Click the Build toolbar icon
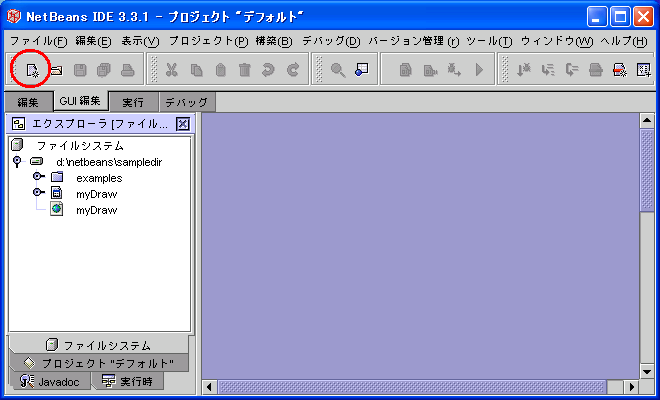This screenshot has height=400, width=660. click(430, 70)
